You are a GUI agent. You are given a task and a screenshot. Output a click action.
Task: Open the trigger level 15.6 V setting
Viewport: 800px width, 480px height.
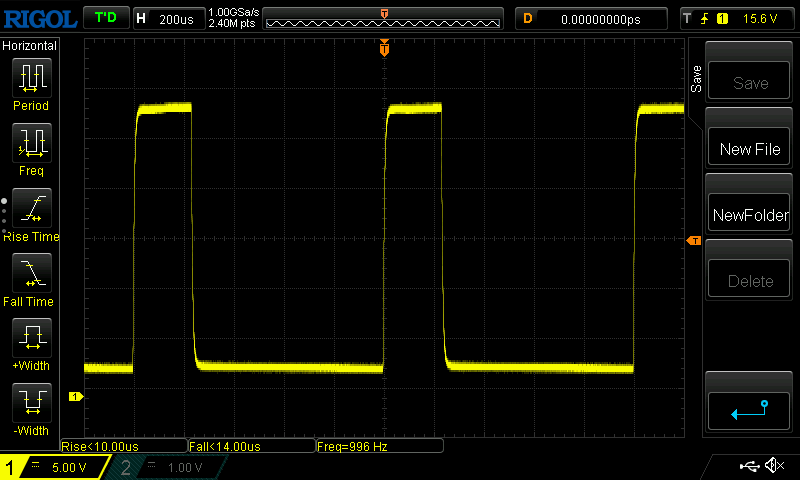(736, 19)
